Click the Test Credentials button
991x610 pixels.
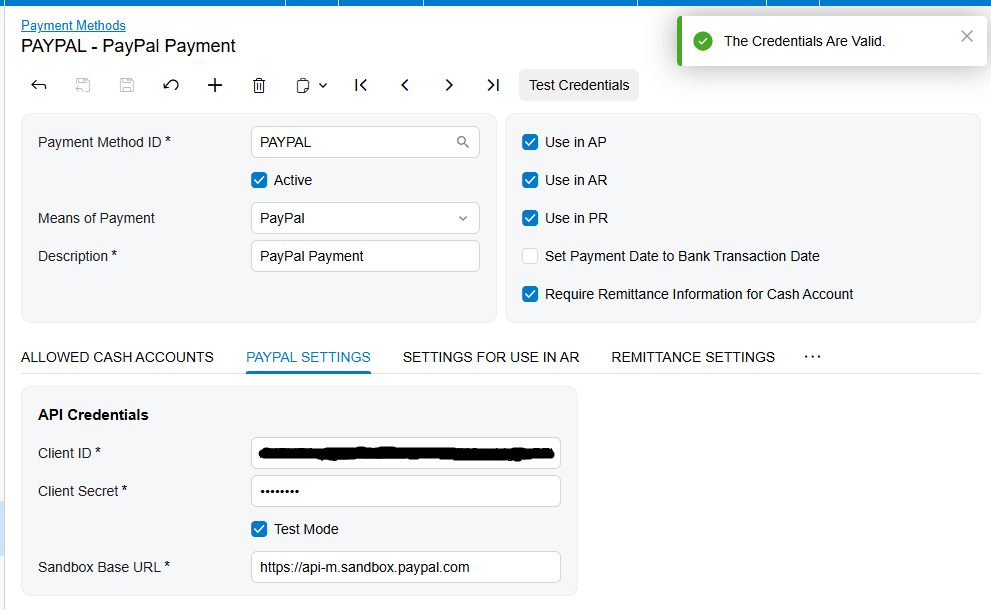pyautogui.click(x=579, y=85)
